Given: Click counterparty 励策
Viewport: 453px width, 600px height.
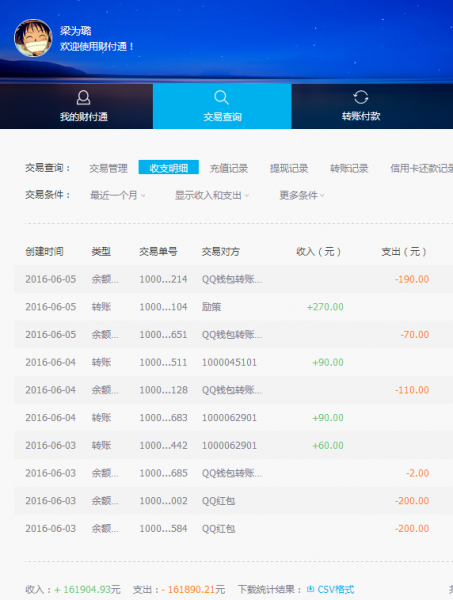Looking at the screenshot, I should pyautogui.click(x=212, y=307).
